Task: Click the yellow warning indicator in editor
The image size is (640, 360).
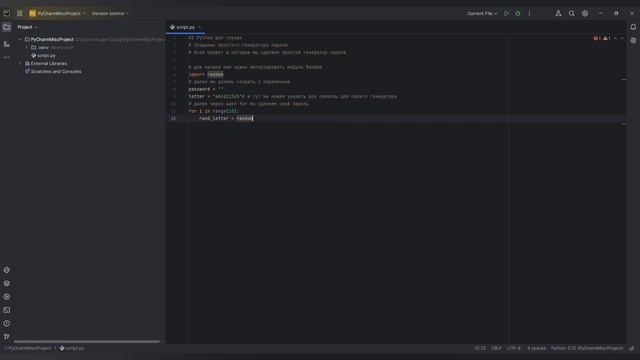Action: click(x=607, y=38)
